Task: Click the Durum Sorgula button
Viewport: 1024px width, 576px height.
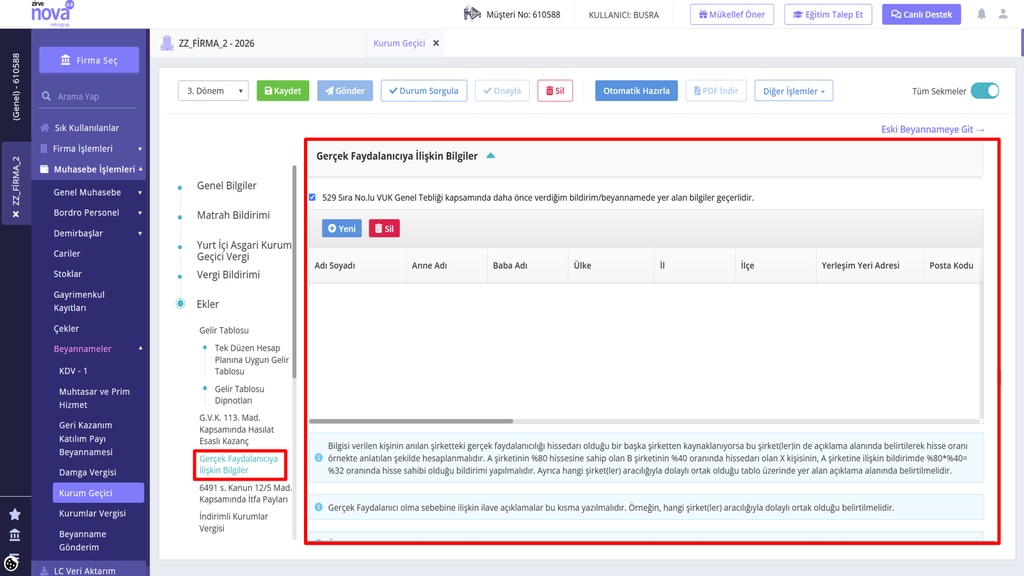Action: click(424, 91)
